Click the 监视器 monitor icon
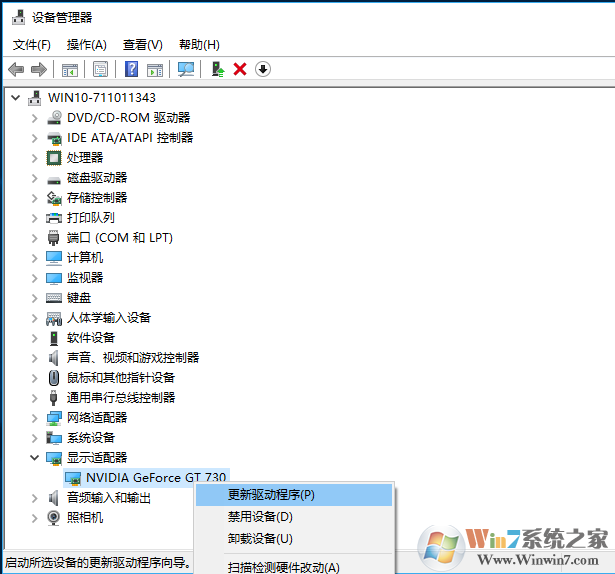 [x=54, y=278]
